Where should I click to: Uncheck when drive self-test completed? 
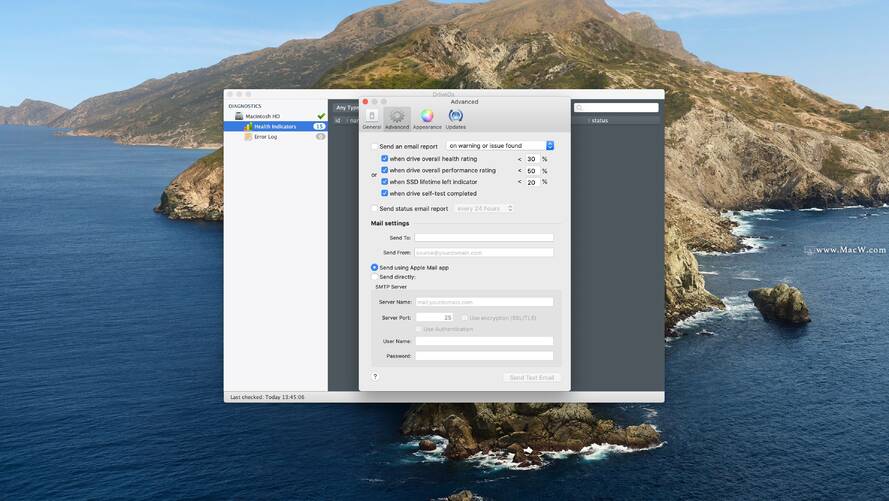(385, 193)
